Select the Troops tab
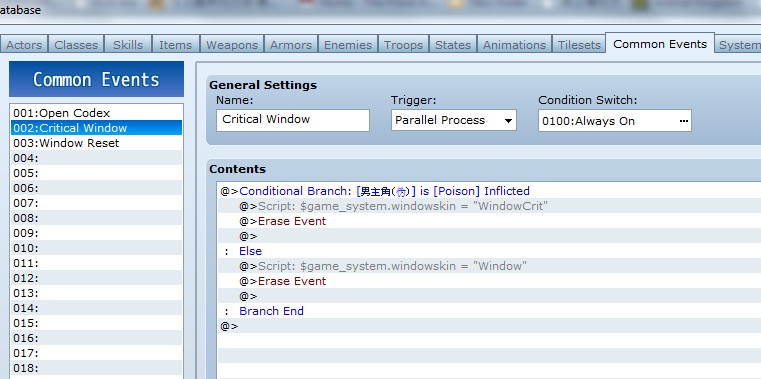This screenshot has width=761, height=379. [403, 45]
